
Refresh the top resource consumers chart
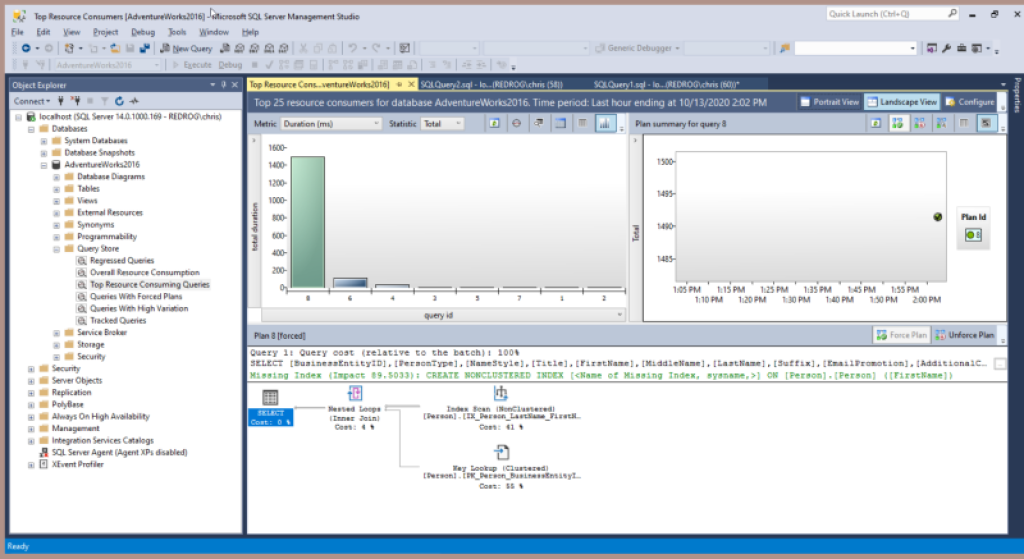(494, 123)
